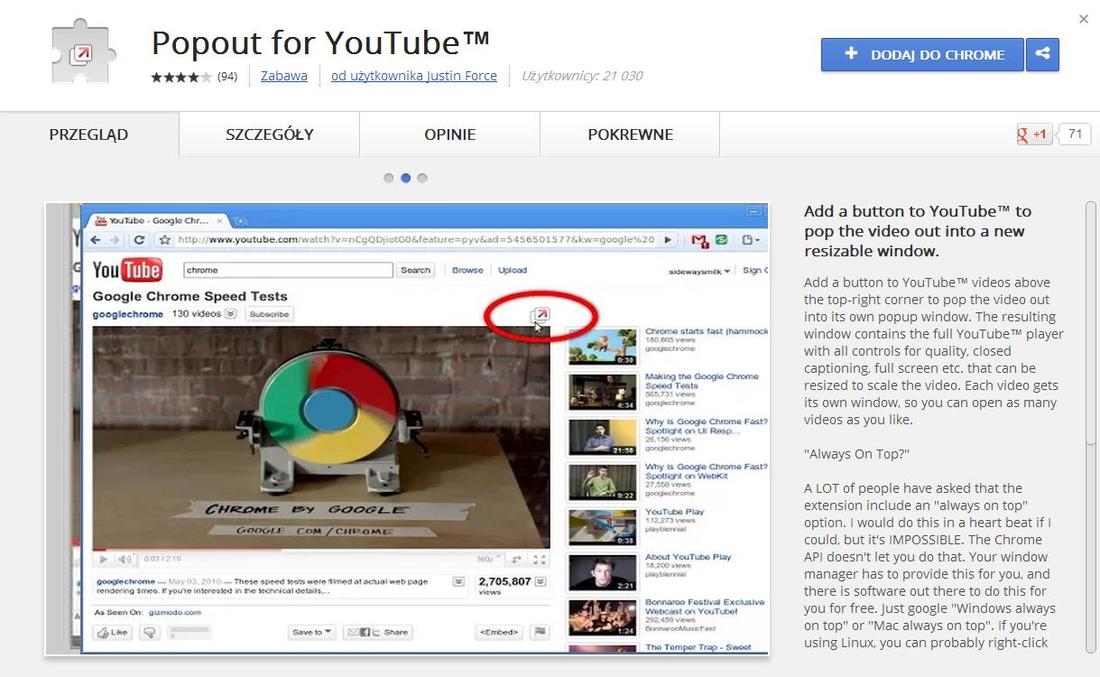Viewport: 1100px width, 677px height.
Task: Open the 'Making the Google Chrome Speed Tests' thumbnail
Action: (x=603, y=392)
